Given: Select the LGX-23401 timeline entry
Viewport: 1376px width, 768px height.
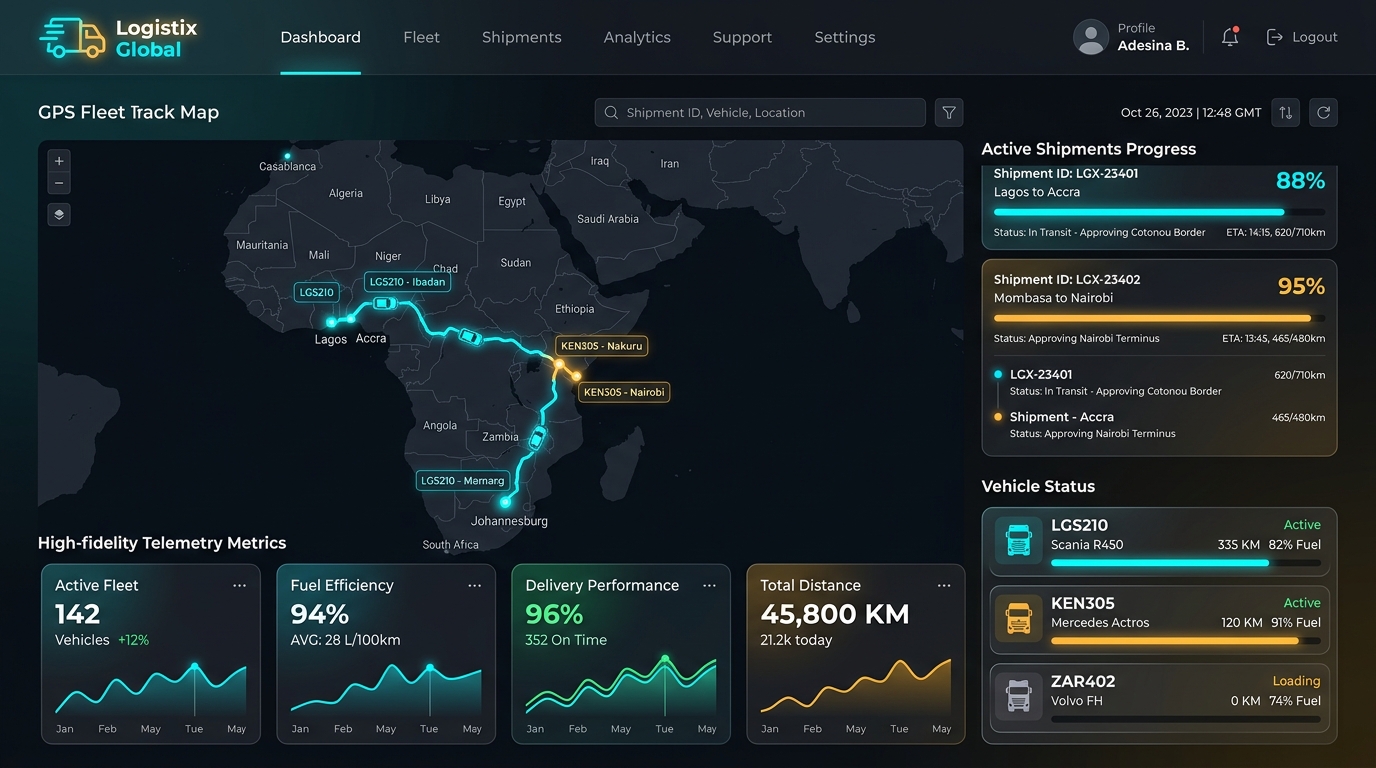Looking at the screenshot, I should [x=1160, y=382].
